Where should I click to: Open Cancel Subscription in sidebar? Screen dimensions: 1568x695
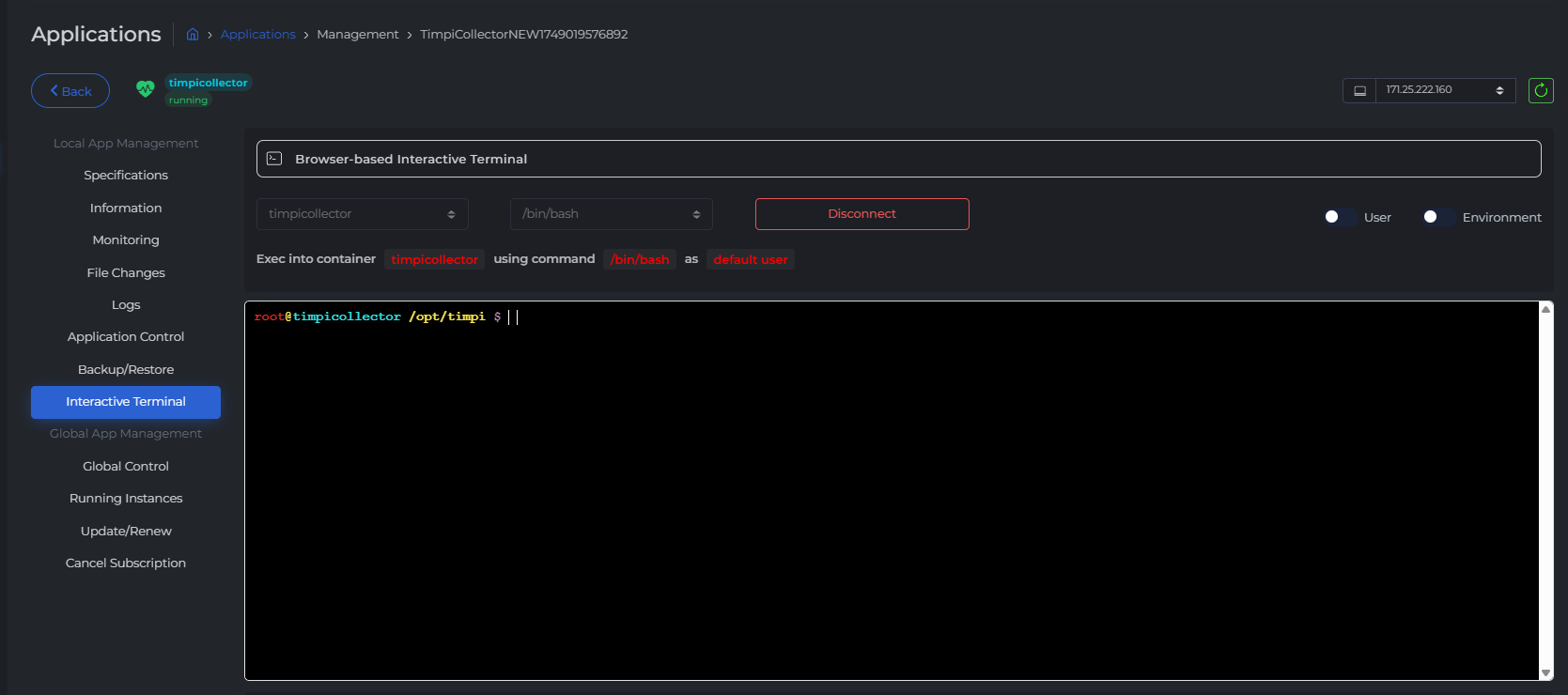[x=126, y=564]
